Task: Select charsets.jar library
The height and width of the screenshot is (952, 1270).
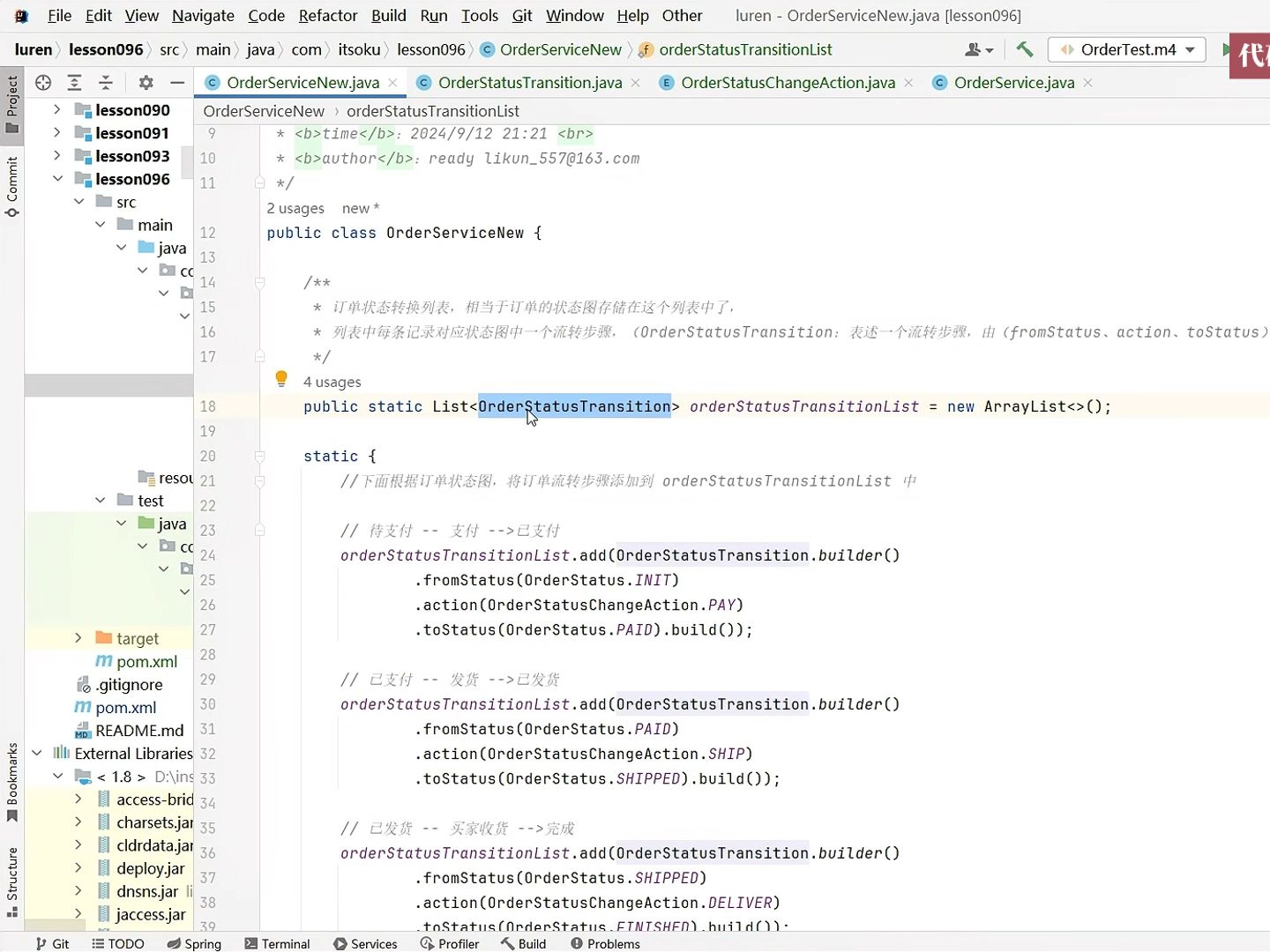Action: [x=154, y=822]
